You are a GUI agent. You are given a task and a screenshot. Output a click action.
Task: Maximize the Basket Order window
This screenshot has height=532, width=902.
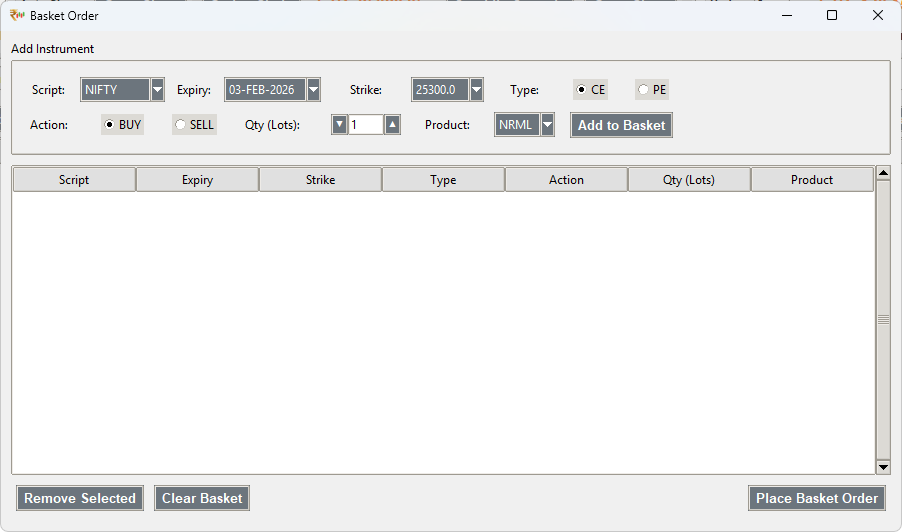coord(832,16)
